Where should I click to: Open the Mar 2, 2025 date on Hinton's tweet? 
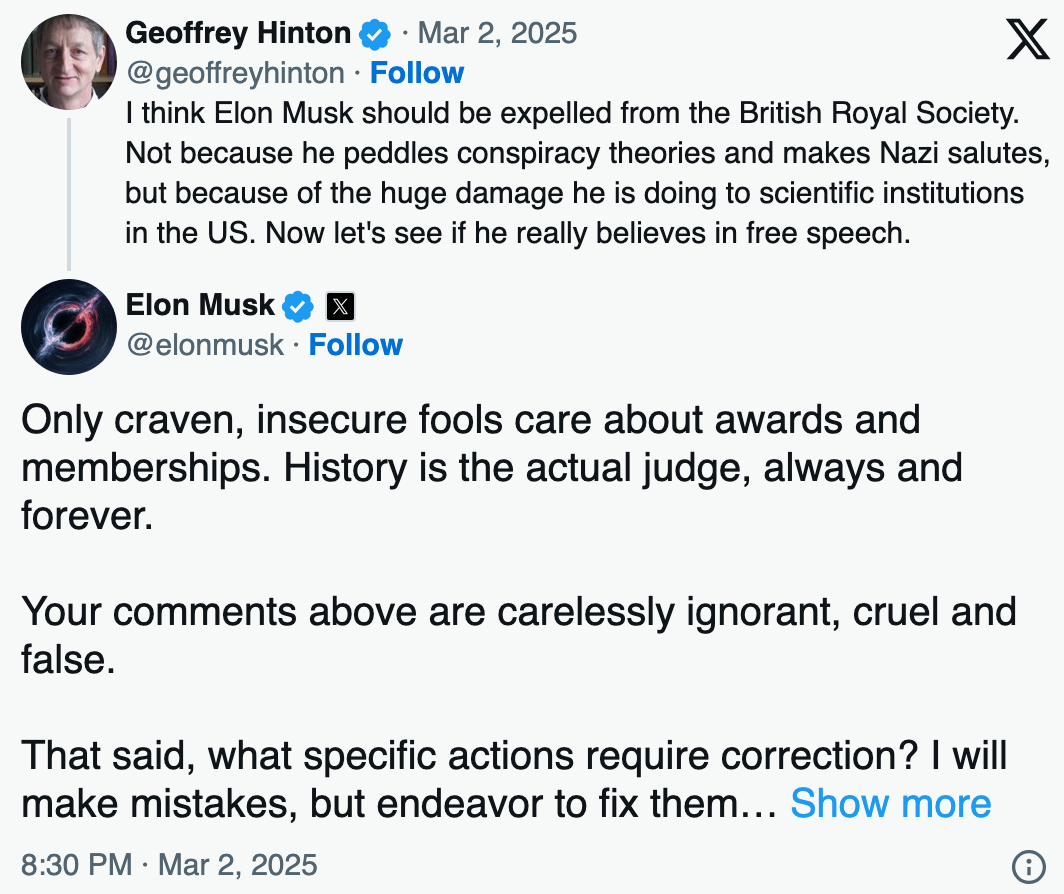click(497, 33)
